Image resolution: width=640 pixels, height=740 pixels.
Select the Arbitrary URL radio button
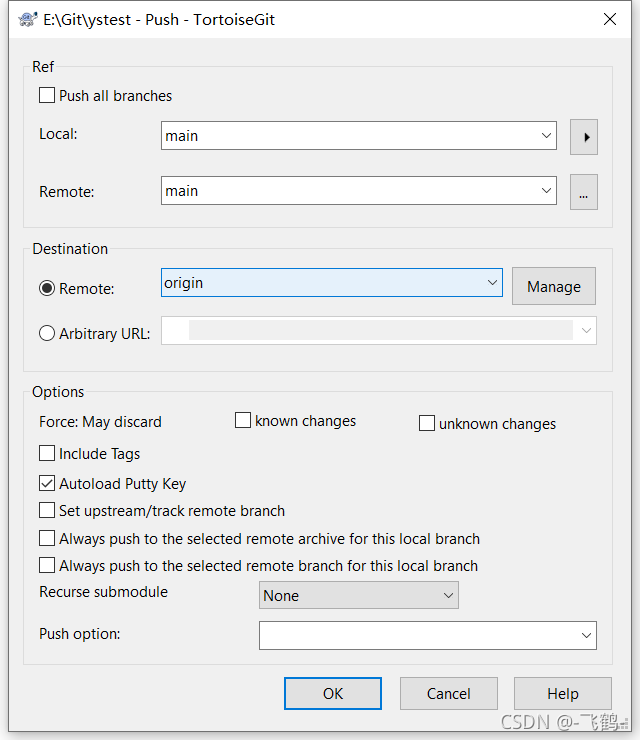(x=47, y=333)
